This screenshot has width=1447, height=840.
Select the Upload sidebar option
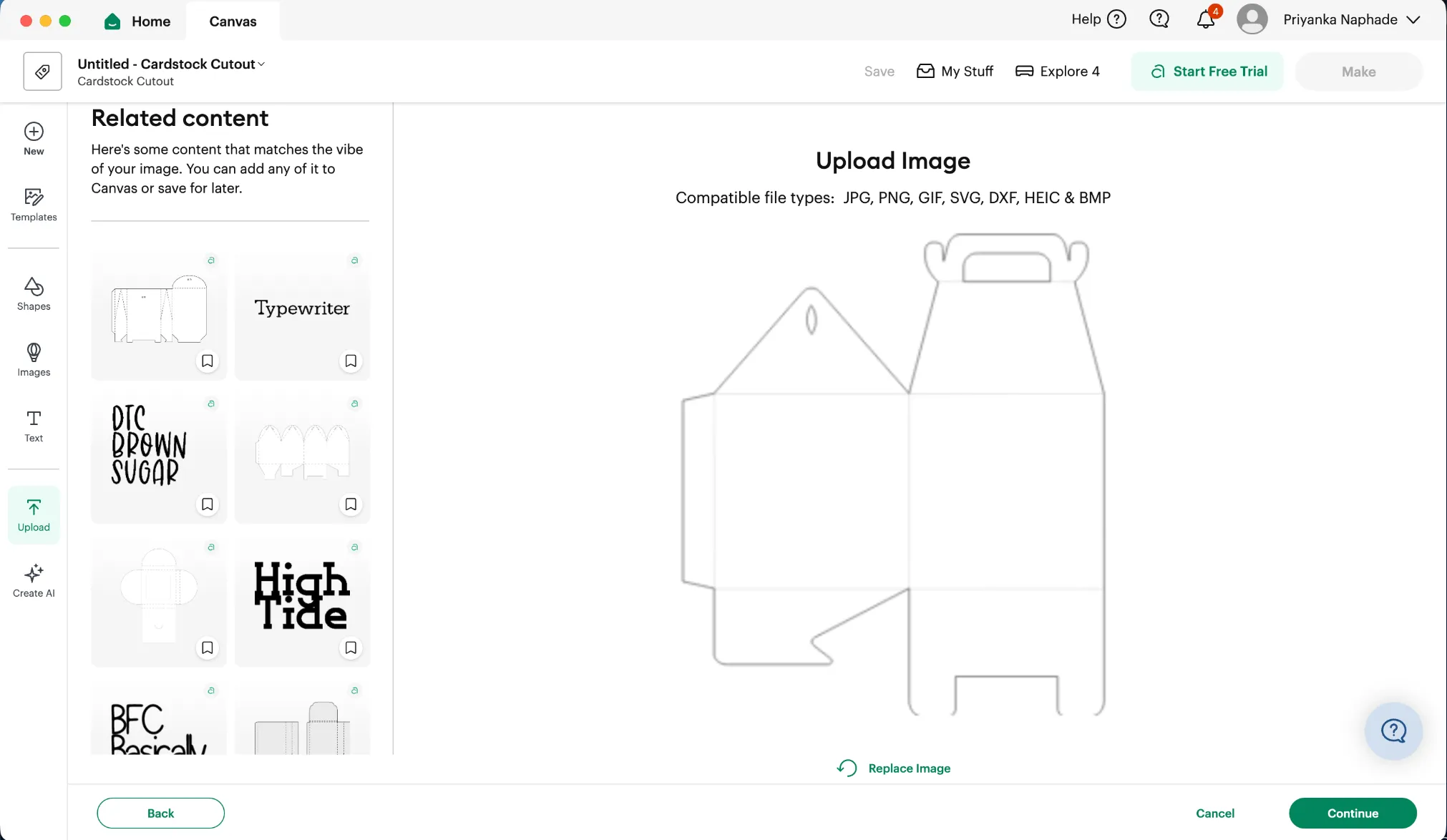(34, 515)
